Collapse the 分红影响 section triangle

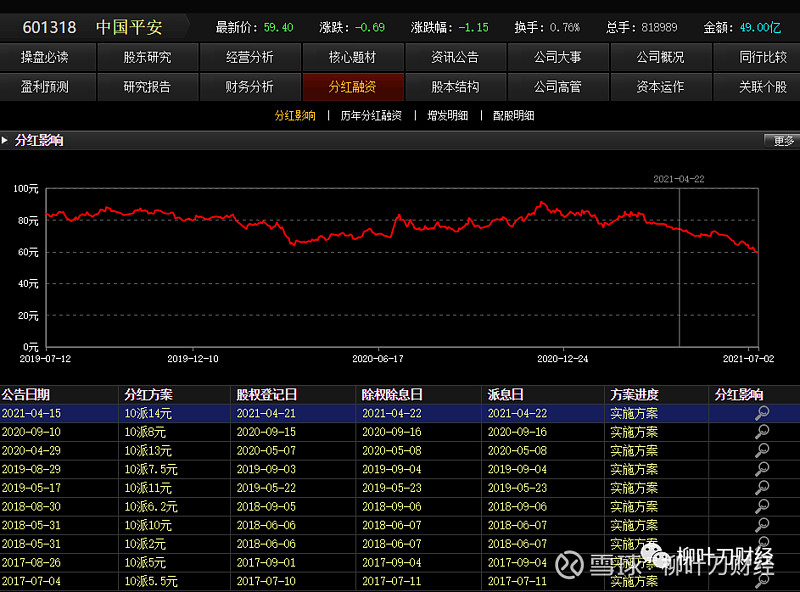(x=5, y=140)
